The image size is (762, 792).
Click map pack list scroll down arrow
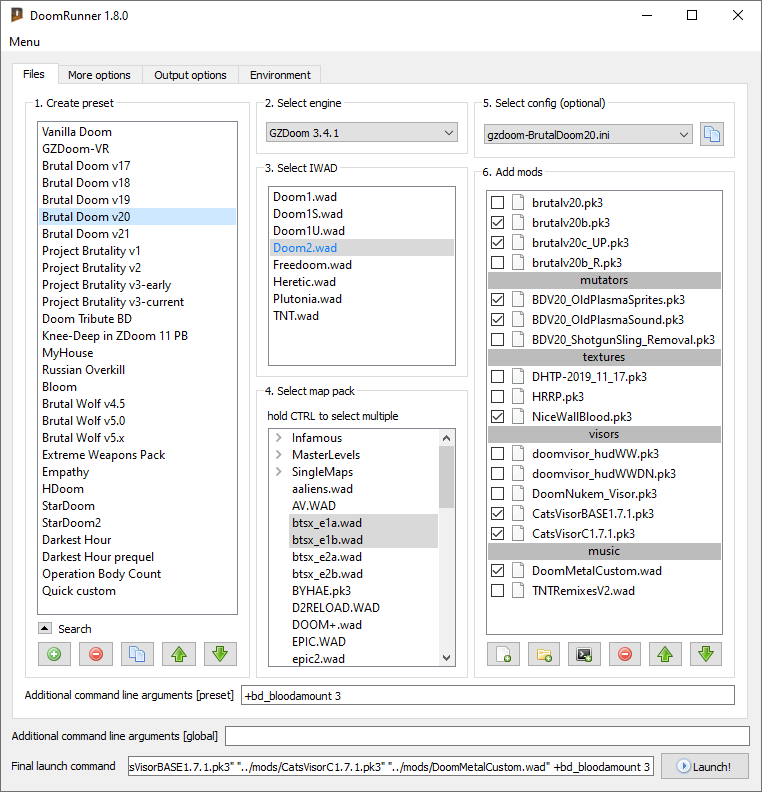click(446, 658)
